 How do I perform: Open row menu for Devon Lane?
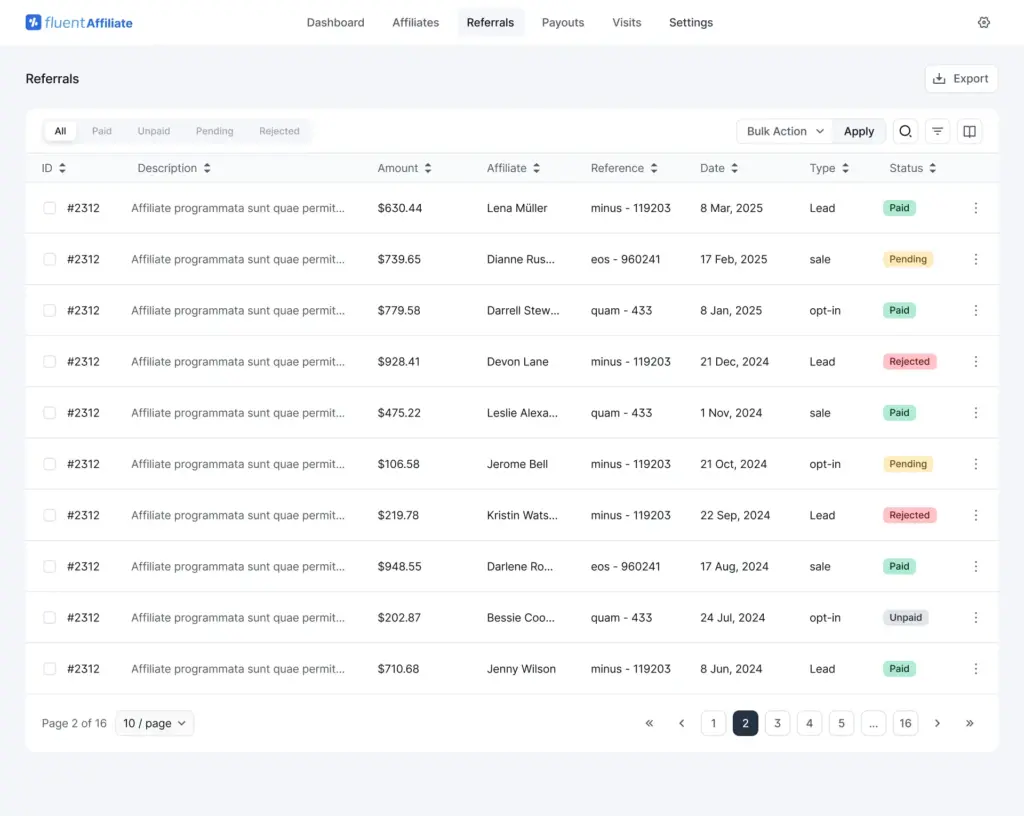pyautogui.click(x=976, y=362)
